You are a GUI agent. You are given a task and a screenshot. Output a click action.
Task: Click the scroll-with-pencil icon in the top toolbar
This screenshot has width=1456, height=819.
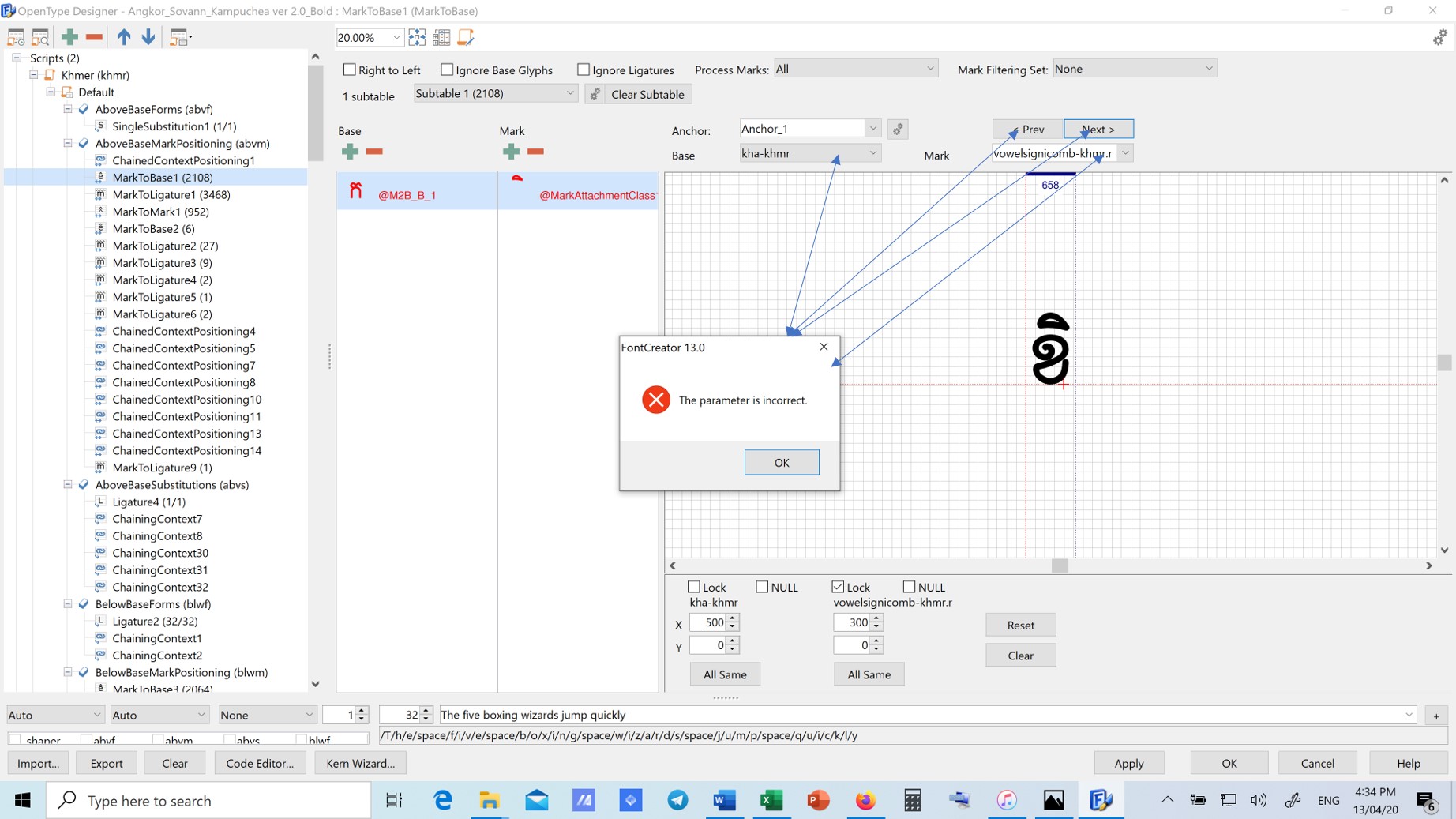[x=466, y=37]
